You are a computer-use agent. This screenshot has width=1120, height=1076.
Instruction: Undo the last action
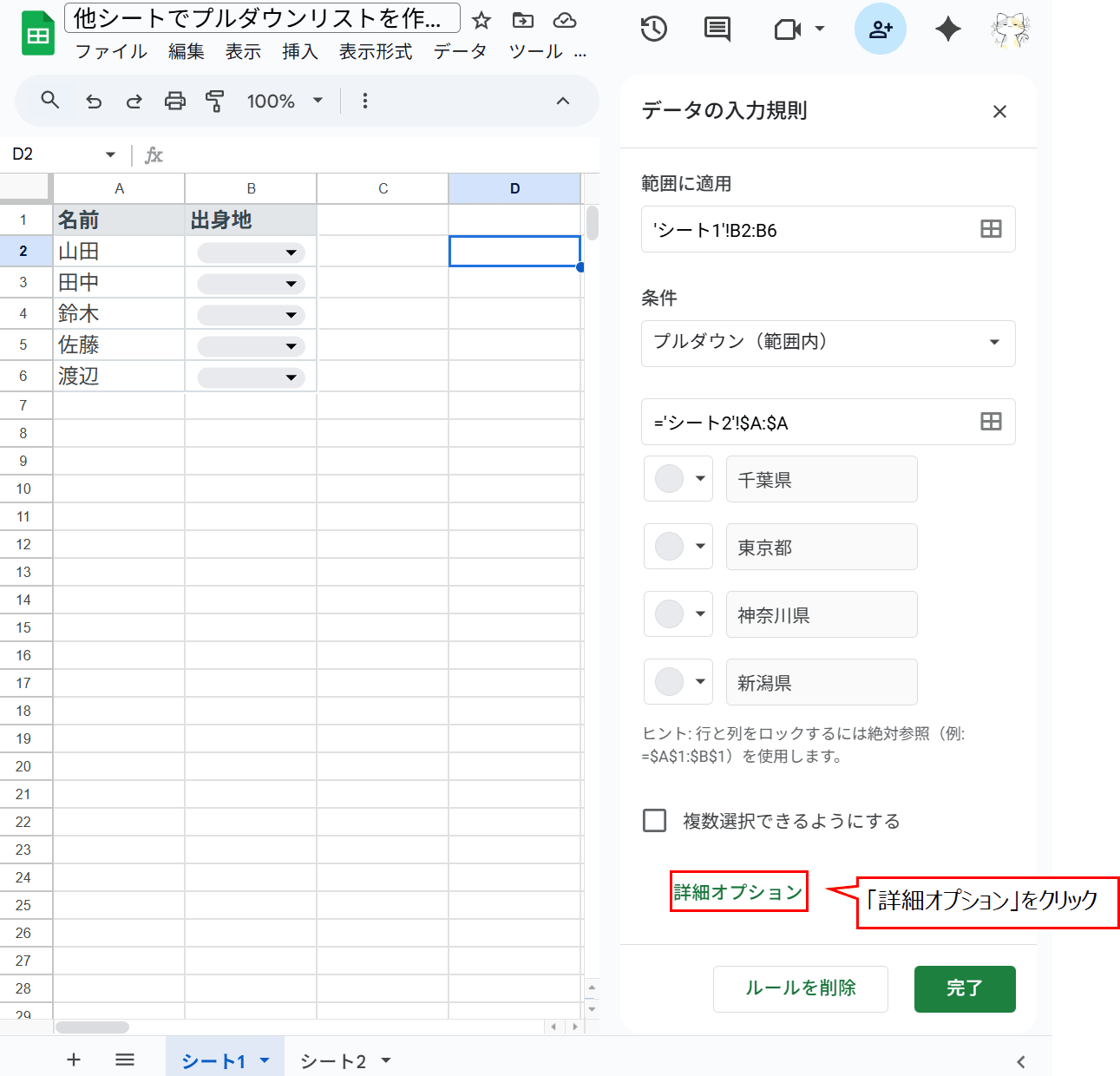pyautogui.click(x=94, y=101)
